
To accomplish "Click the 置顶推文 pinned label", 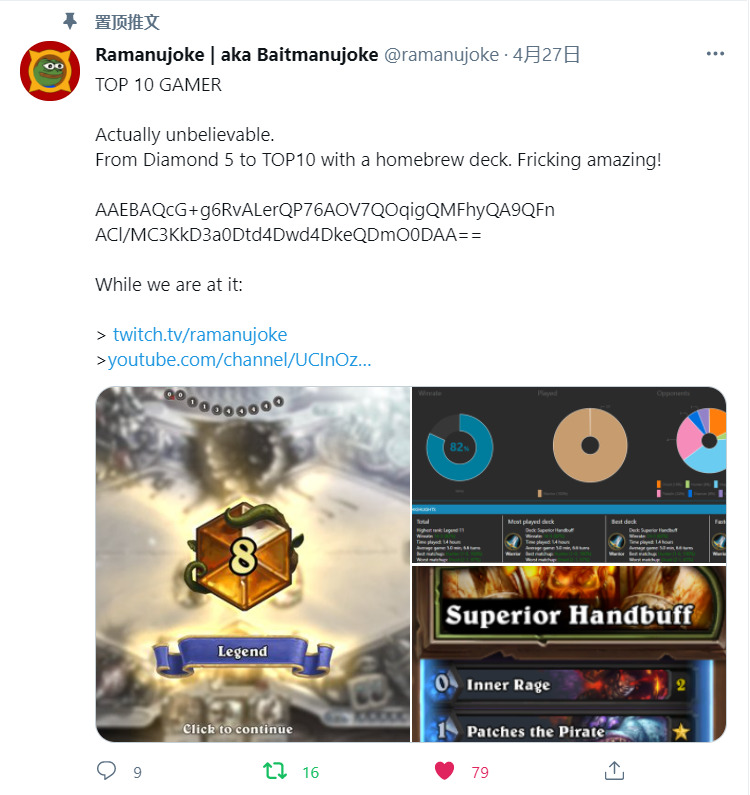I will 127,22.
